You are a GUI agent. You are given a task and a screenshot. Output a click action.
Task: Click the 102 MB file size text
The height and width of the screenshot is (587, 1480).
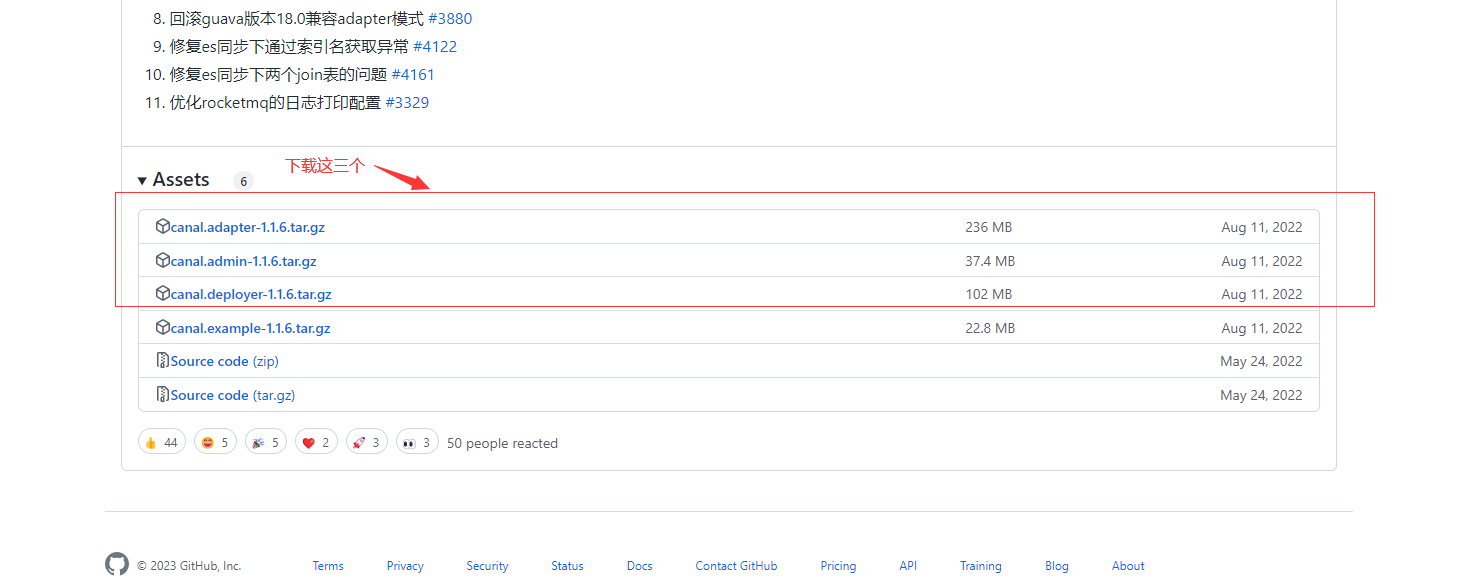(989, 294)
